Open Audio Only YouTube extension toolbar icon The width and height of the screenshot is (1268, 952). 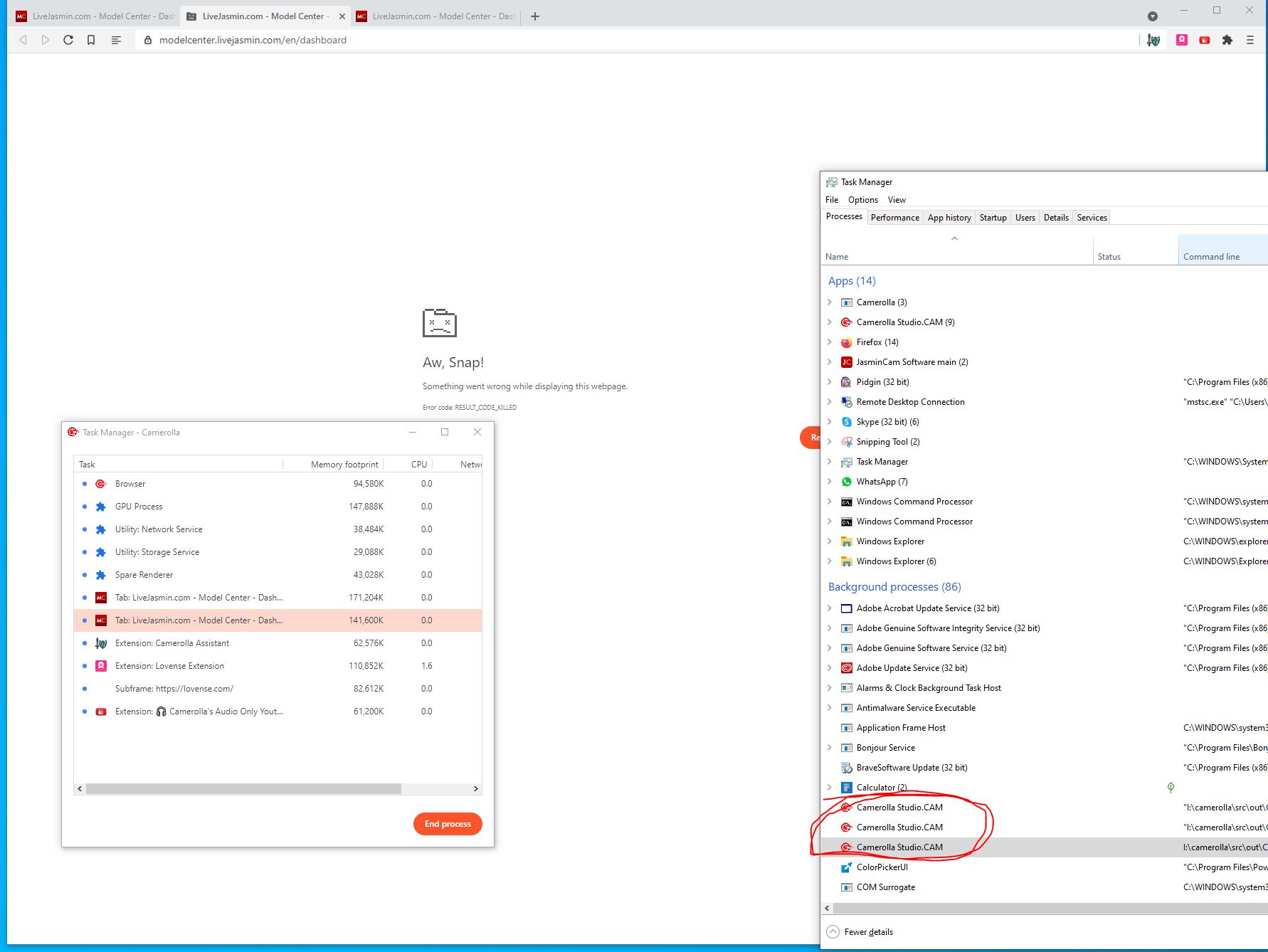click(1205, 40)
